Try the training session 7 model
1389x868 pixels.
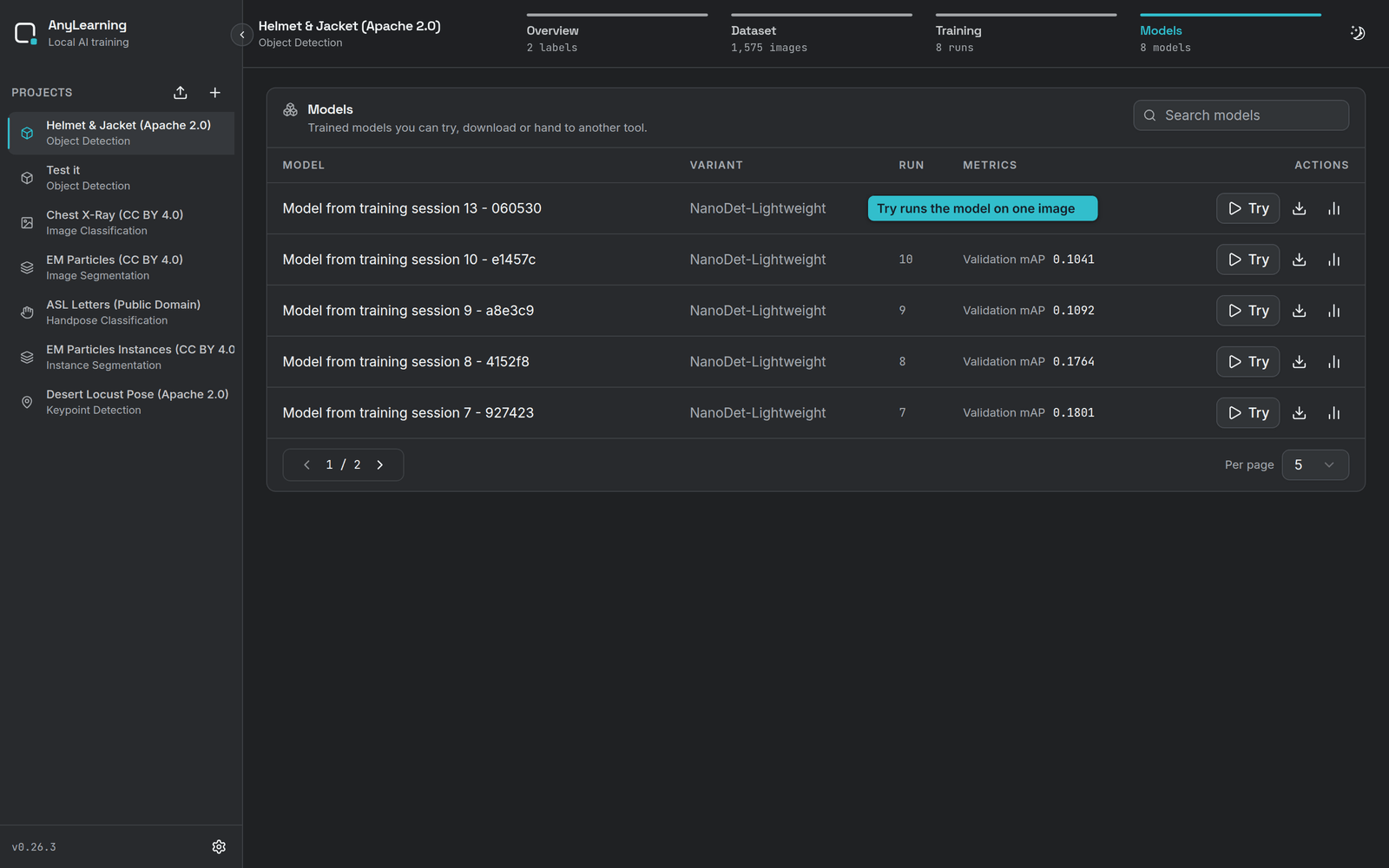pyautogui.click(x=1247, y=413)
